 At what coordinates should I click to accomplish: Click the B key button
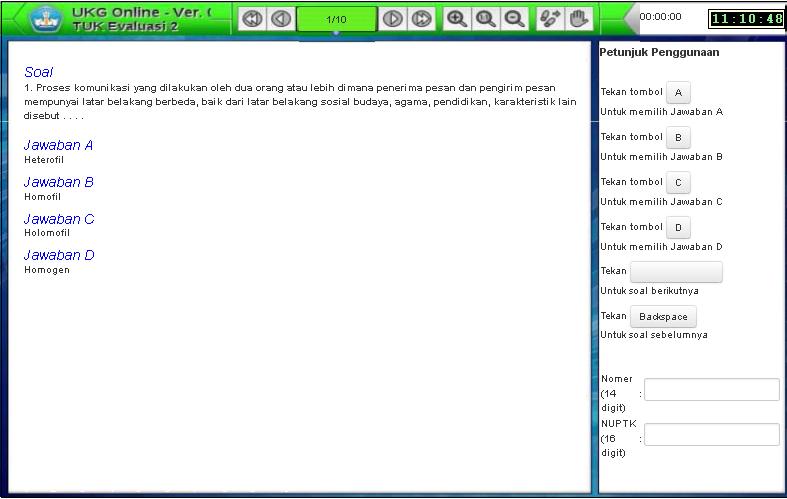coord(678,138)
